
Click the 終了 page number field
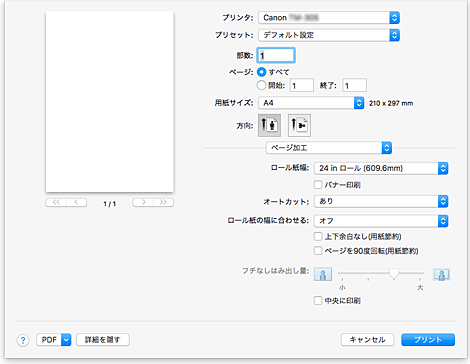[355, 85]
